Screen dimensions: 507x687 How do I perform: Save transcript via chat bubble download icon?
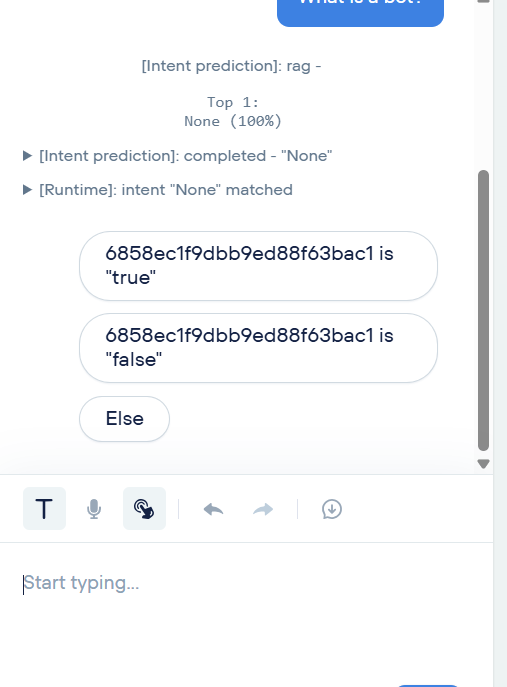click(x=332, y=509)
